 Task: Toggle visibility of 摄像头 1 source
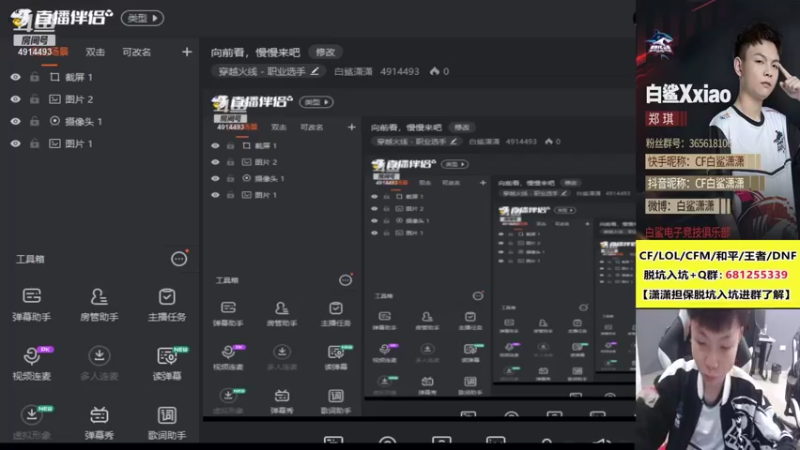(16, 121)
